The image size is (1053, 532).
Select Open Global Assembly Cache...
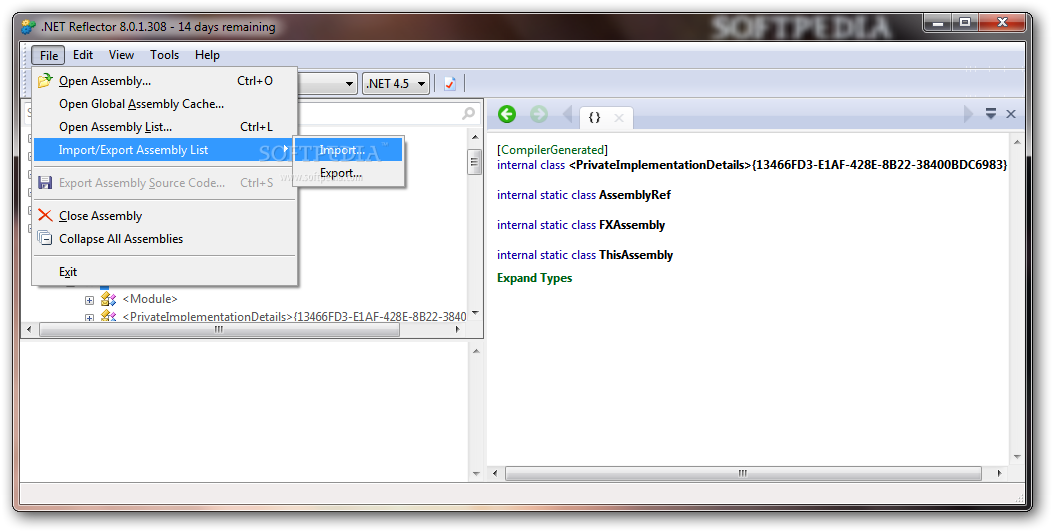pyautogui.click(x=165, y=104)
